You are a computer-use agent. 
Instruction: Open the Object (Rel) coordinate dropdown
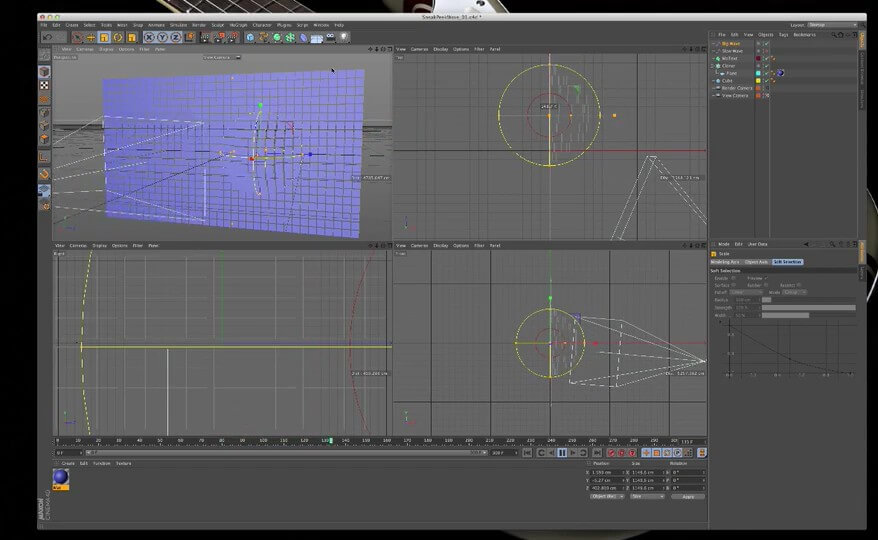607,496
